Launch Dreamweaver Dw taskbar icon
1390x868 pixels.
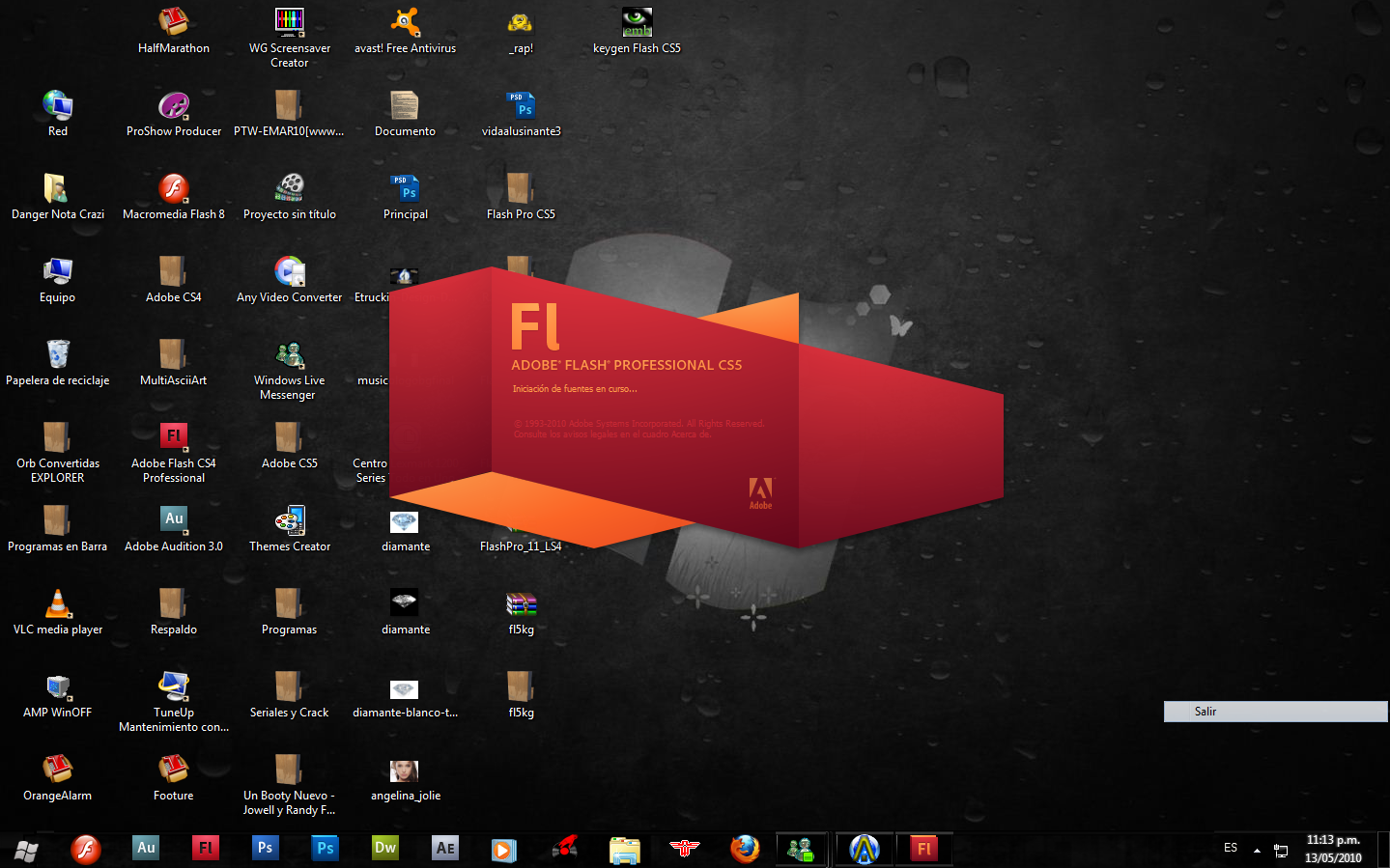click(385, 848)
